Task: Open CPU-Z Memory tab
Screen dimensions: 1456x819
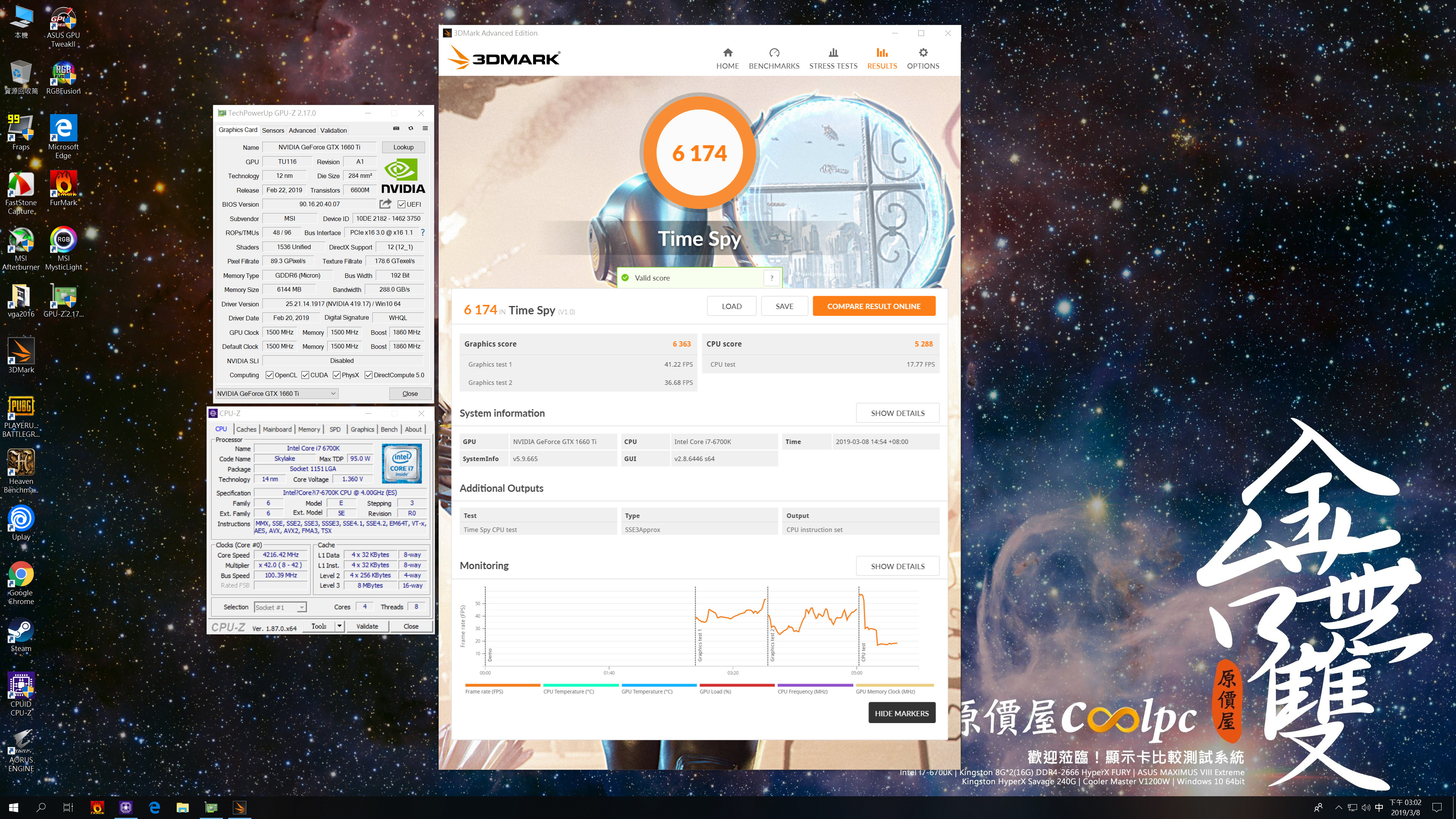Action: point(309,429)
